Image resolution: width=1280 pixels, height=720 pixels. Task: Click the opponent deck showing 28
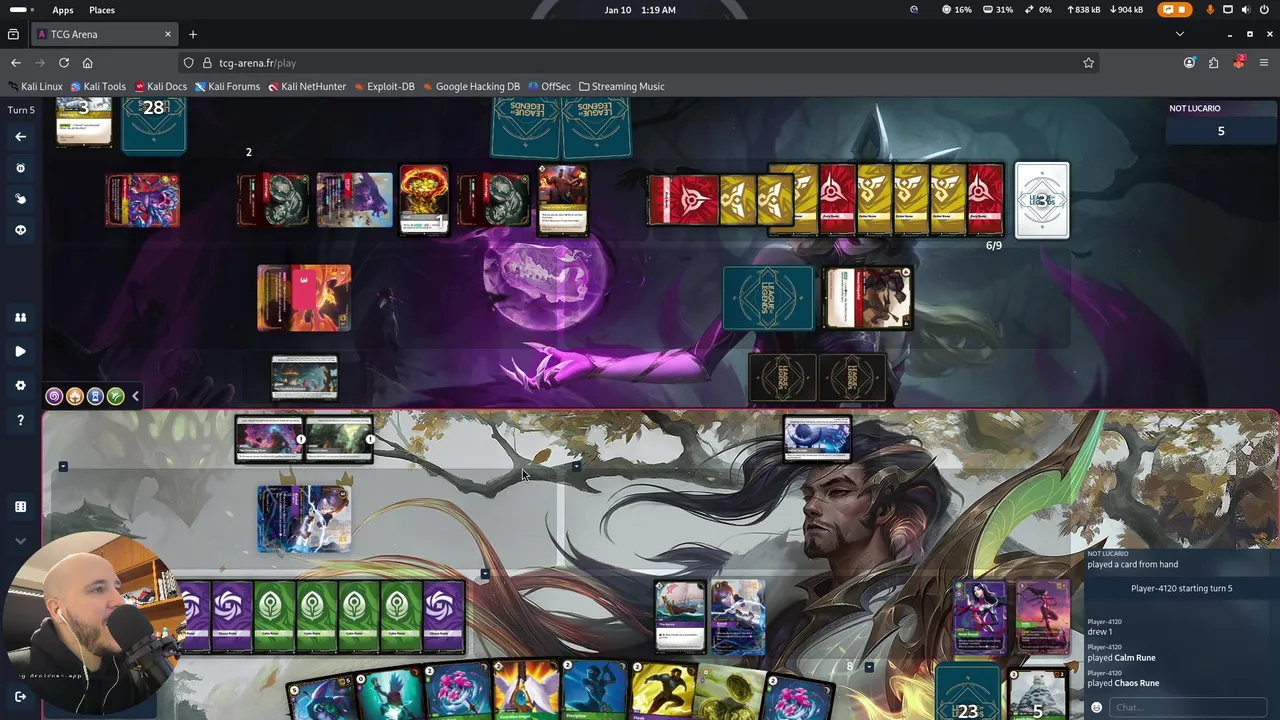click(x=153, y=125)
